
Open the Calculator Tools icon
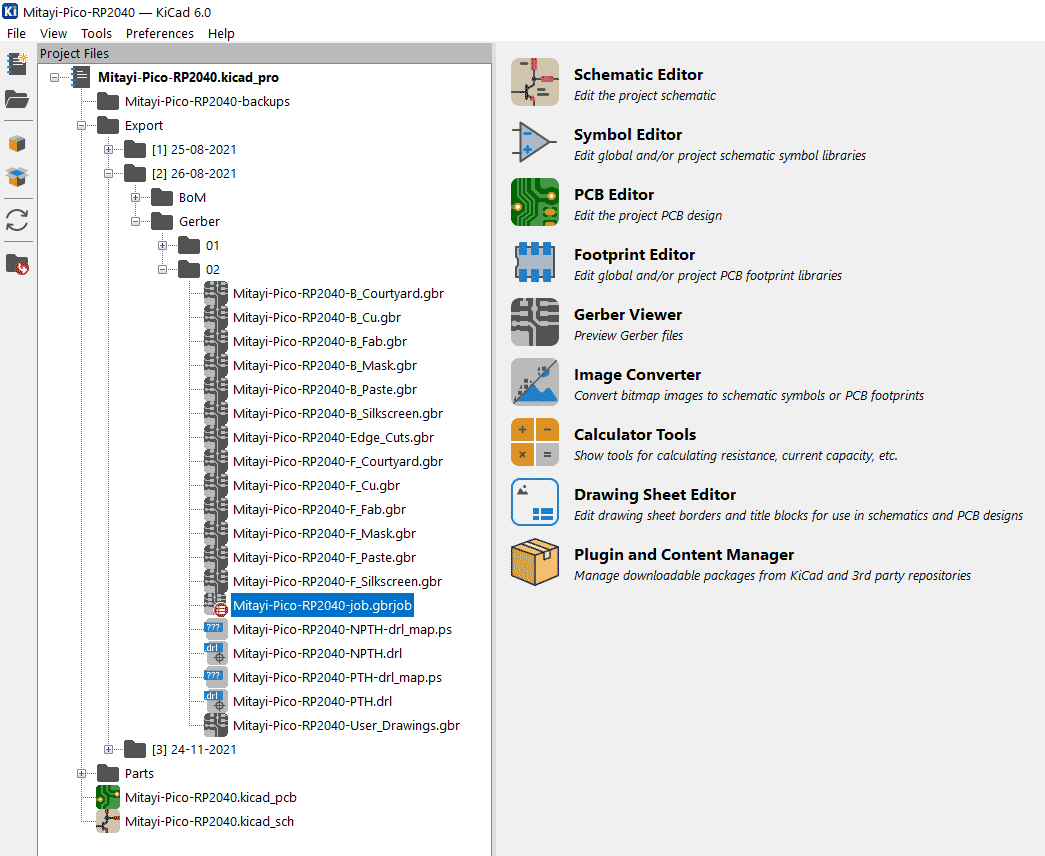(x=534, y=442)
